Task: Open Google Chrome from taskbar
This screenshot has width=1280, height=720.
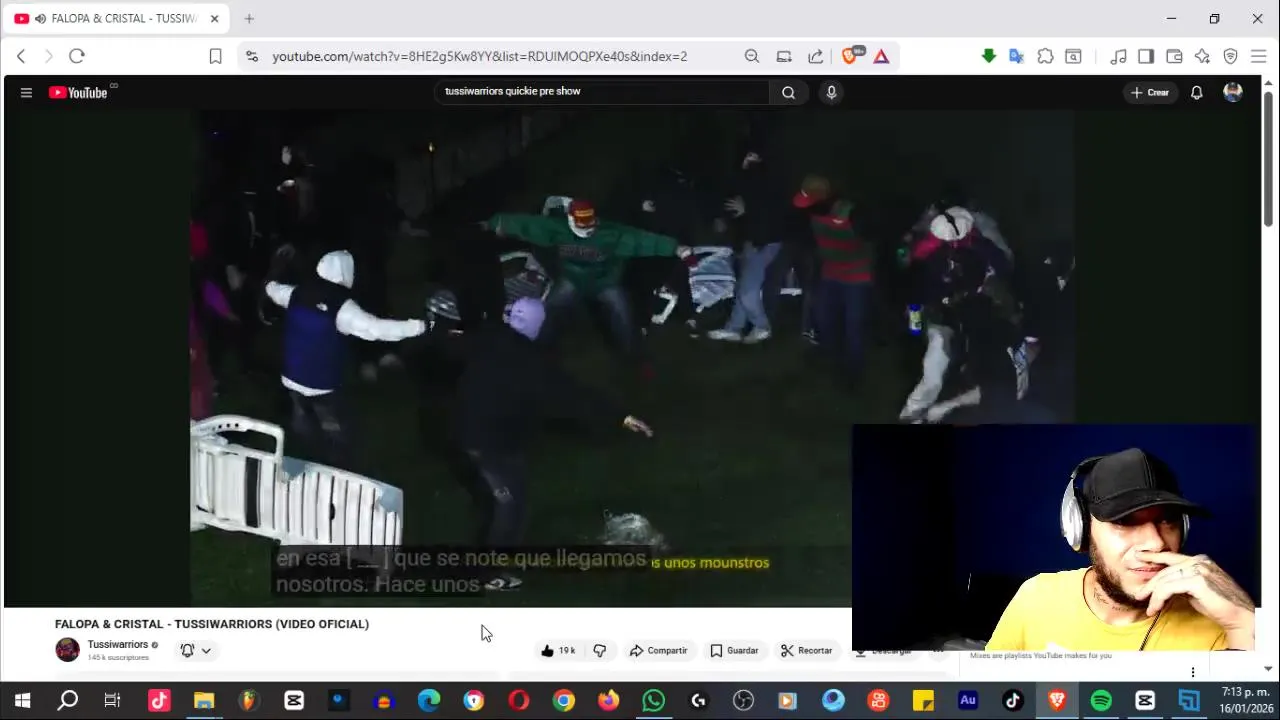Action: [x=564, y=701]
